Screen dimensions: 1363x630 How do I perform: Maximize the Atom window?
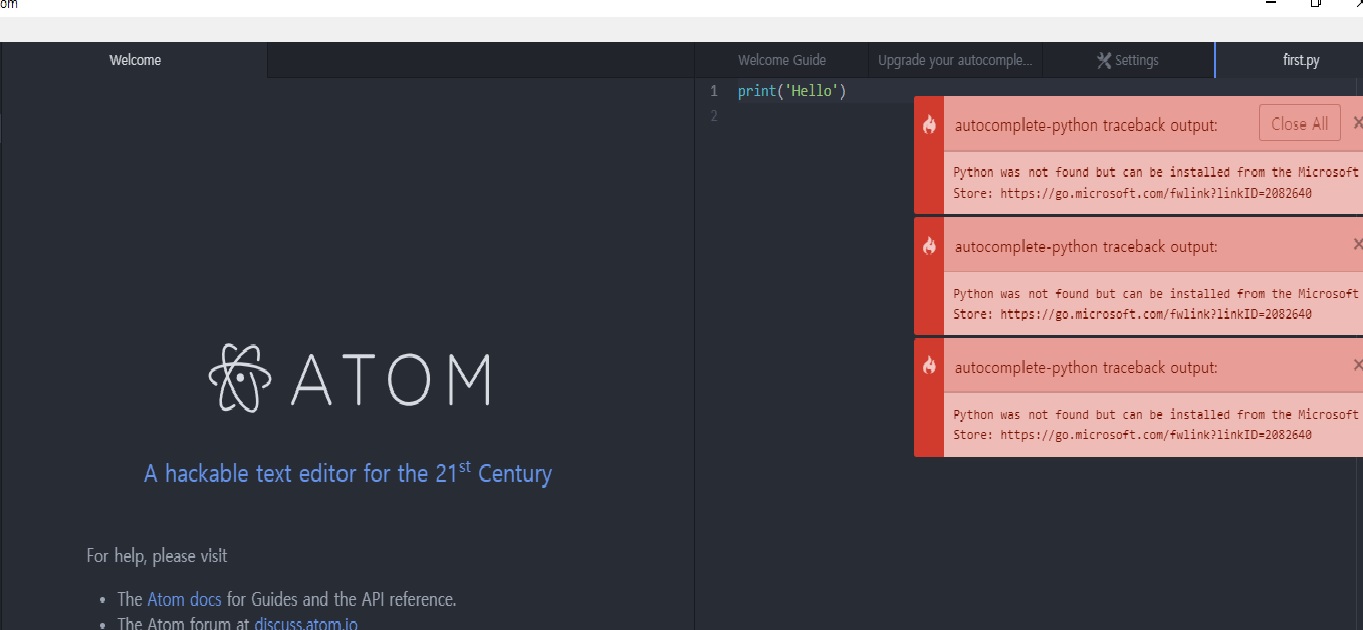1316,5
